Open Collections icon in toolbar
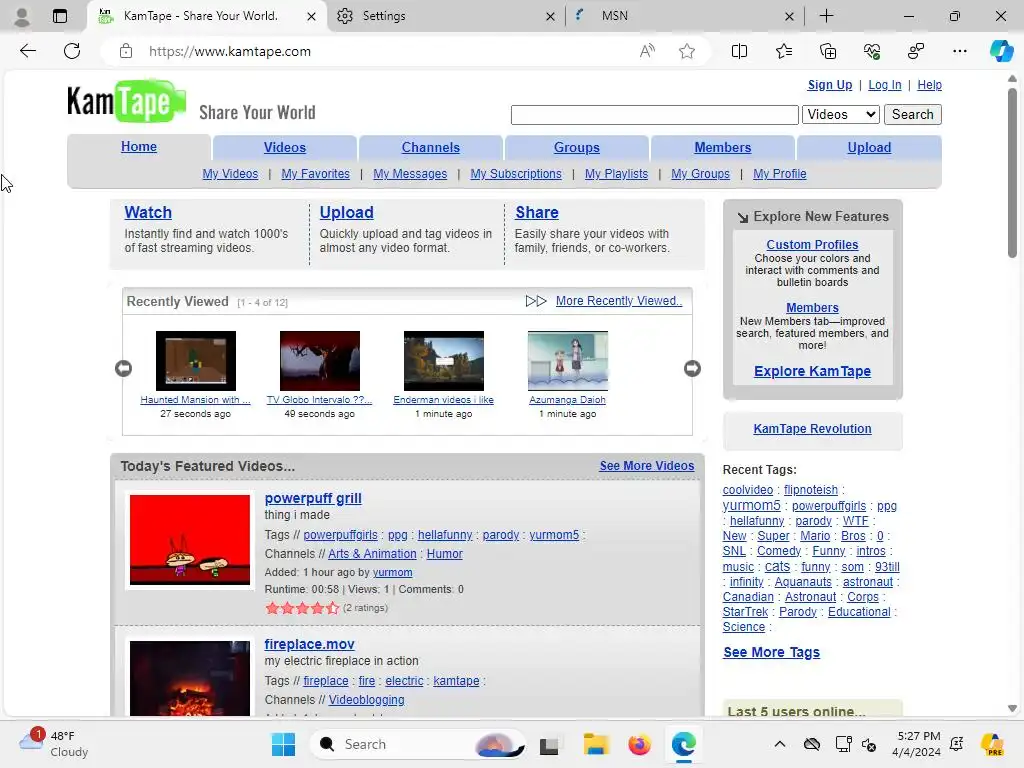 pyautogui.click(x=827, y=51)
